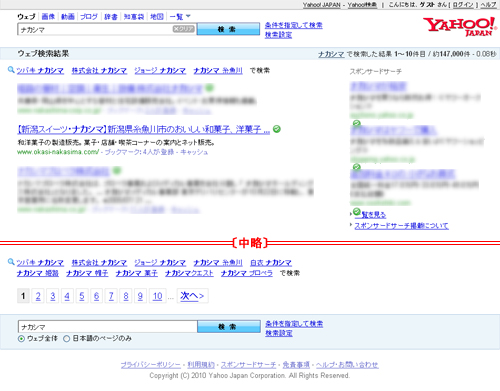Viewport: 500px width, 391px height.
Task: Select the ウェブ全体 radio button
Action: click(x=21, y=339)
